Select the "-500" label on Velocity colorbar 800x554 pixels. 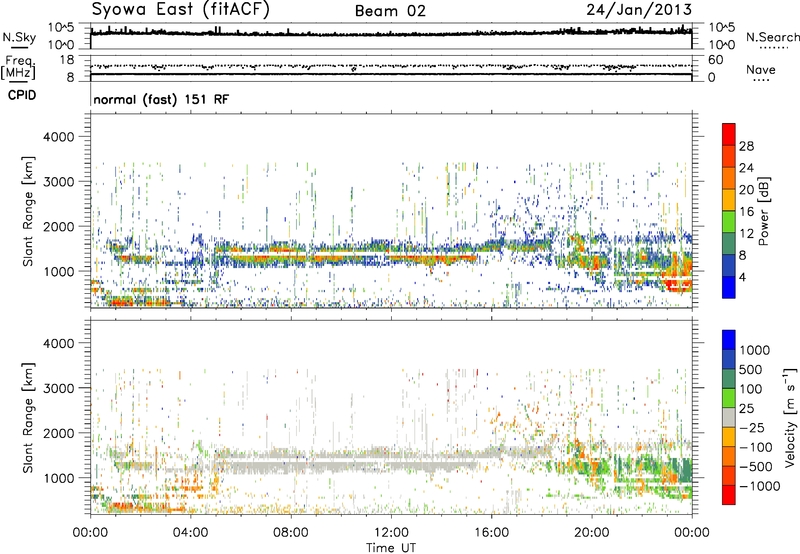click(x=755, y=467)
